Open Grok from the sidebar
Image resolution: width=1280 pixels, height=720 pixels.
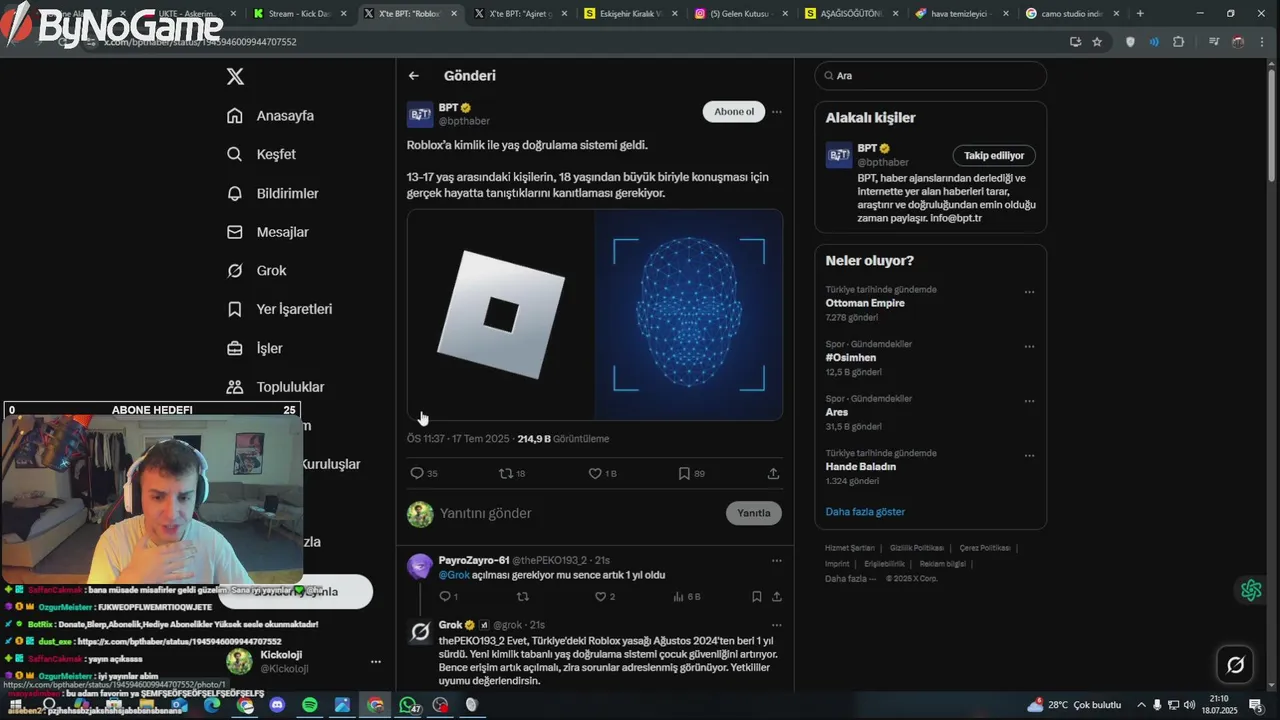pyautogui.click(x=257, y=271)
